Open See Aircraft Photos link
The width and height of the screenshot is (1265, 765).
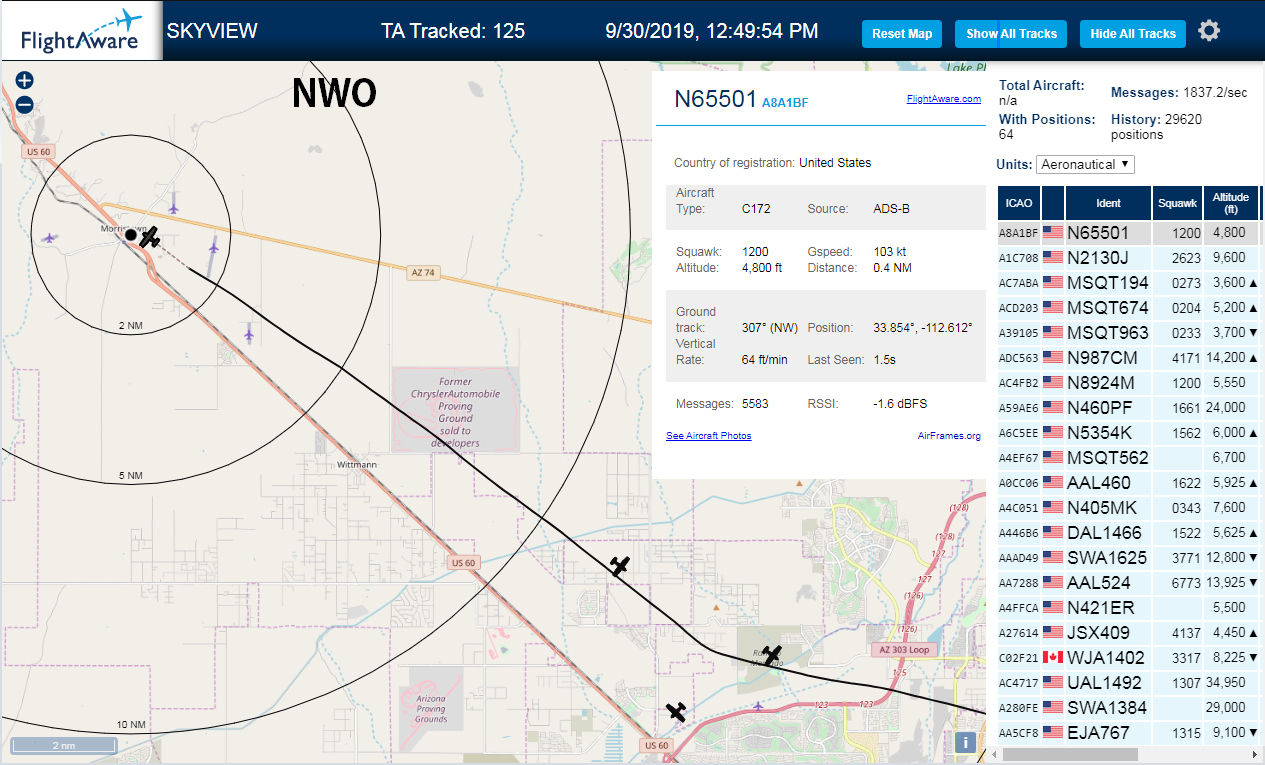coord(708,436)
